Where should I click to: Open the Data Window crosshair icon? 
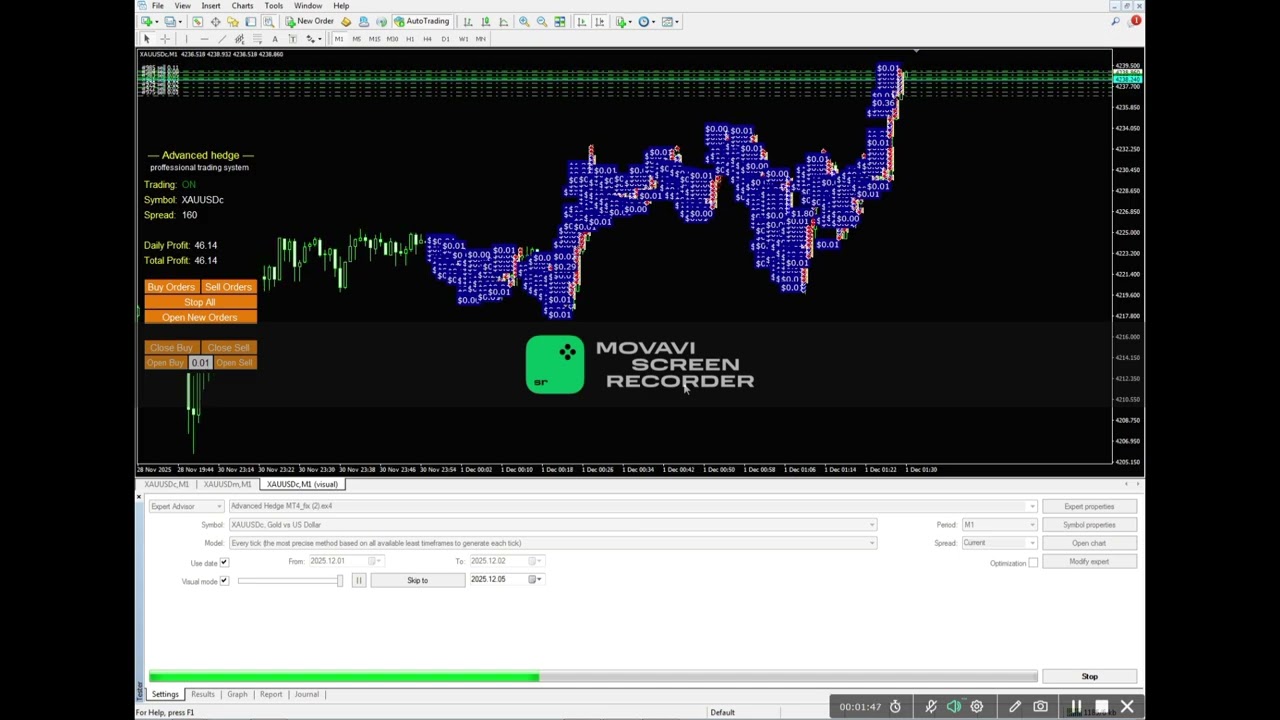[x=215, y=21]
